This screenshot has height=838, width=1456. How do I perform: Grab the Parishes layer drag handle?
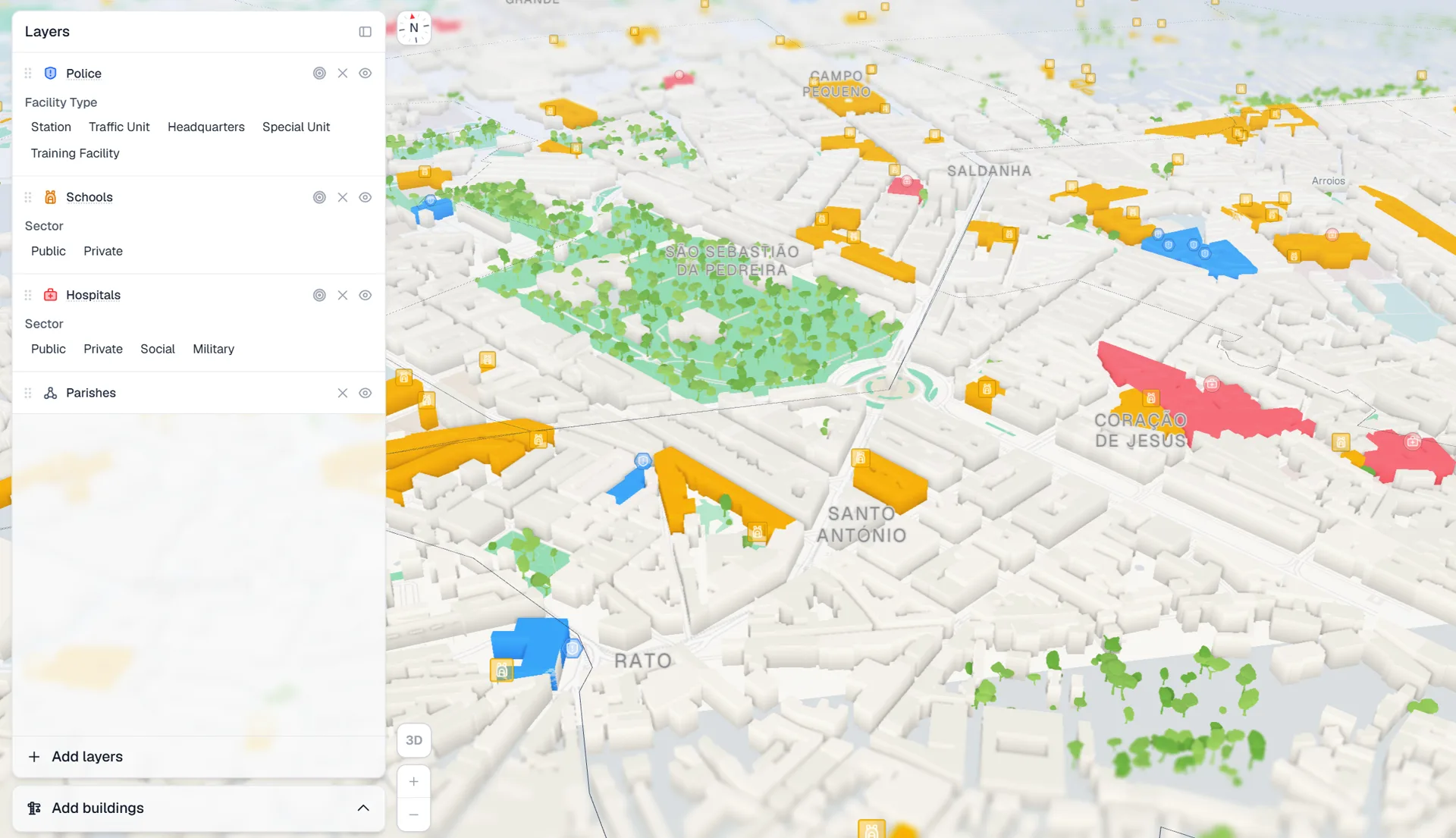point(28,393)
